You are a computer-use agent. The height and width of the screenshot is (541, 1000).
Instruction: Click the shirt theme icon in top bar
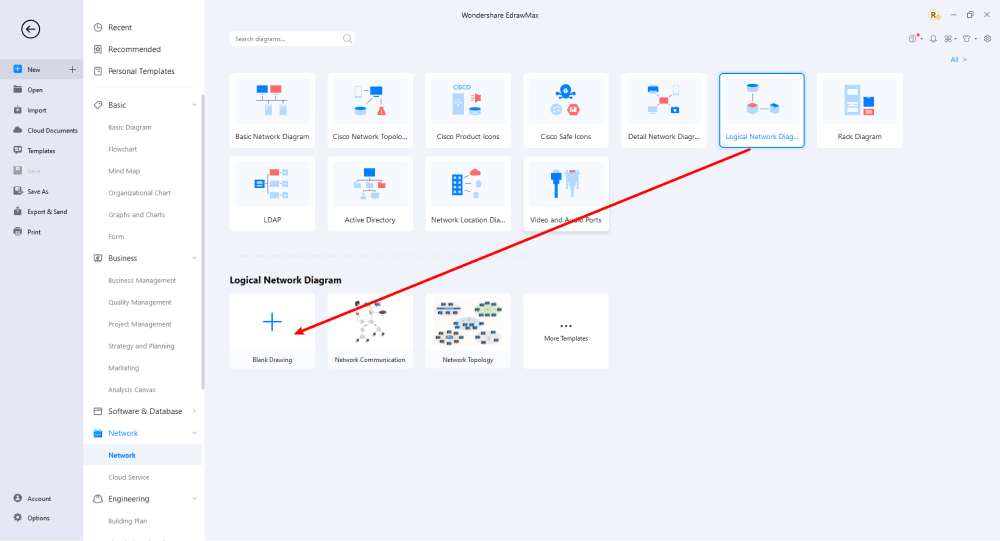967,39
